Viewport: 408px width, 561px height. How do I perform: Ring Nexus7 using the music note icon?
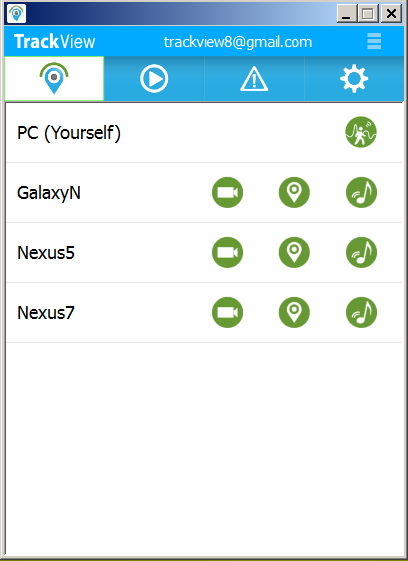pyautogui.click(x=361, y=312)
